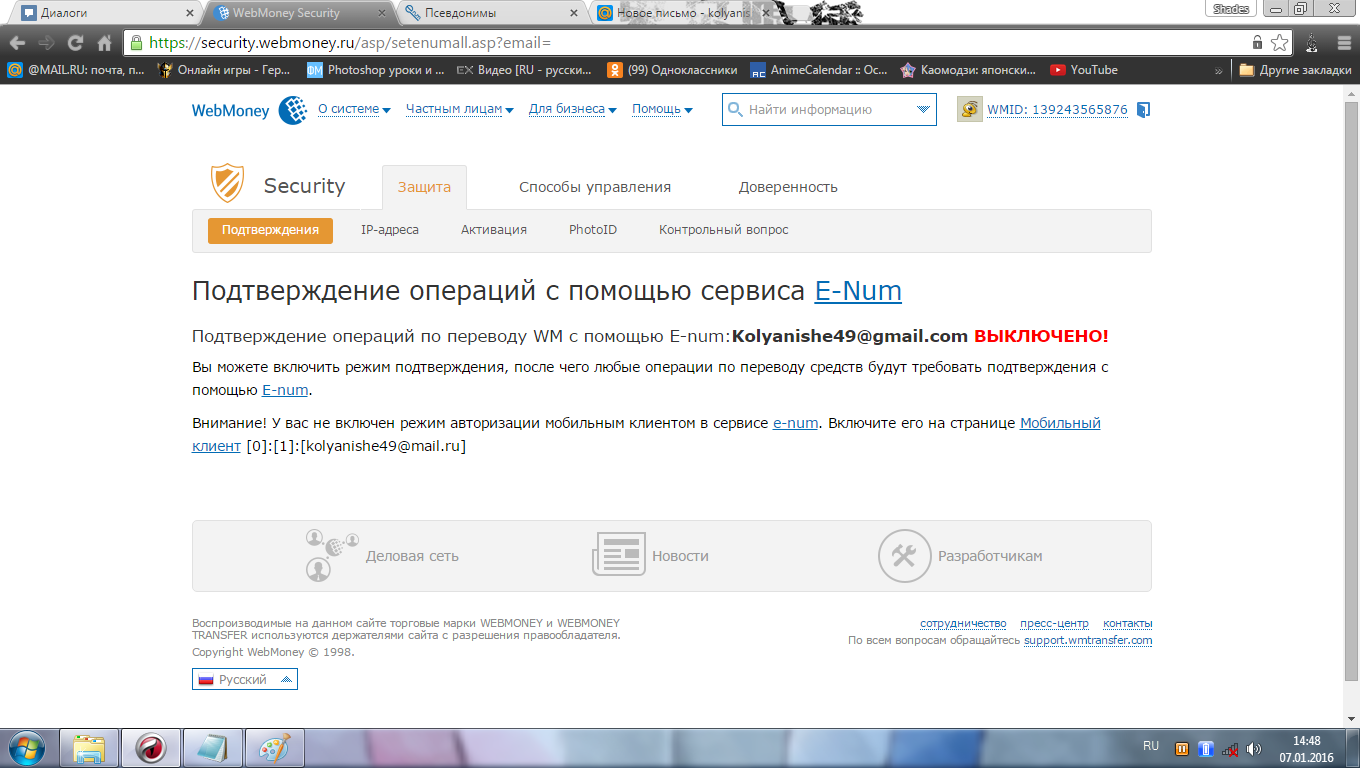Image resolution: width=1360 pixels, height=768 pixels.
Task: Reload the page with the refresh icon
Action: click(x=75, y=43)
